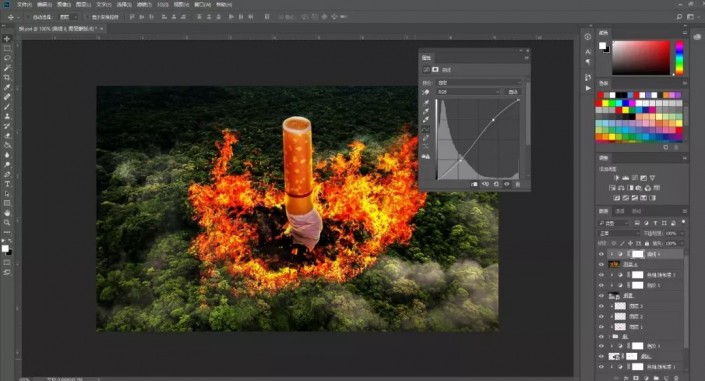The width and height of the screenshot is (705, 381).
Task: Open the Curves preset dropdown
Action: click(x=479, y=83)
